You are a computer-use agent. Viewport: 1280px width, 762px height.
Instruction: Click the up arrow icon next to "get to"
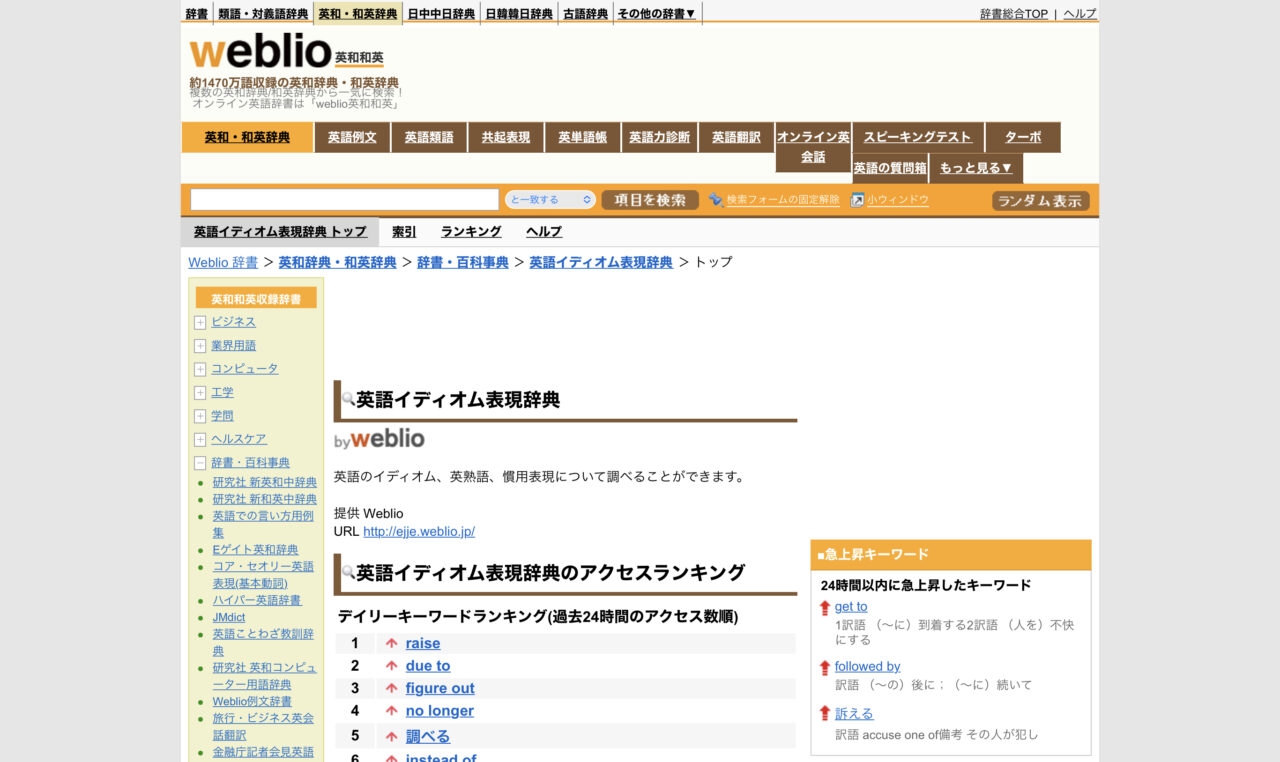coord(823,606)
